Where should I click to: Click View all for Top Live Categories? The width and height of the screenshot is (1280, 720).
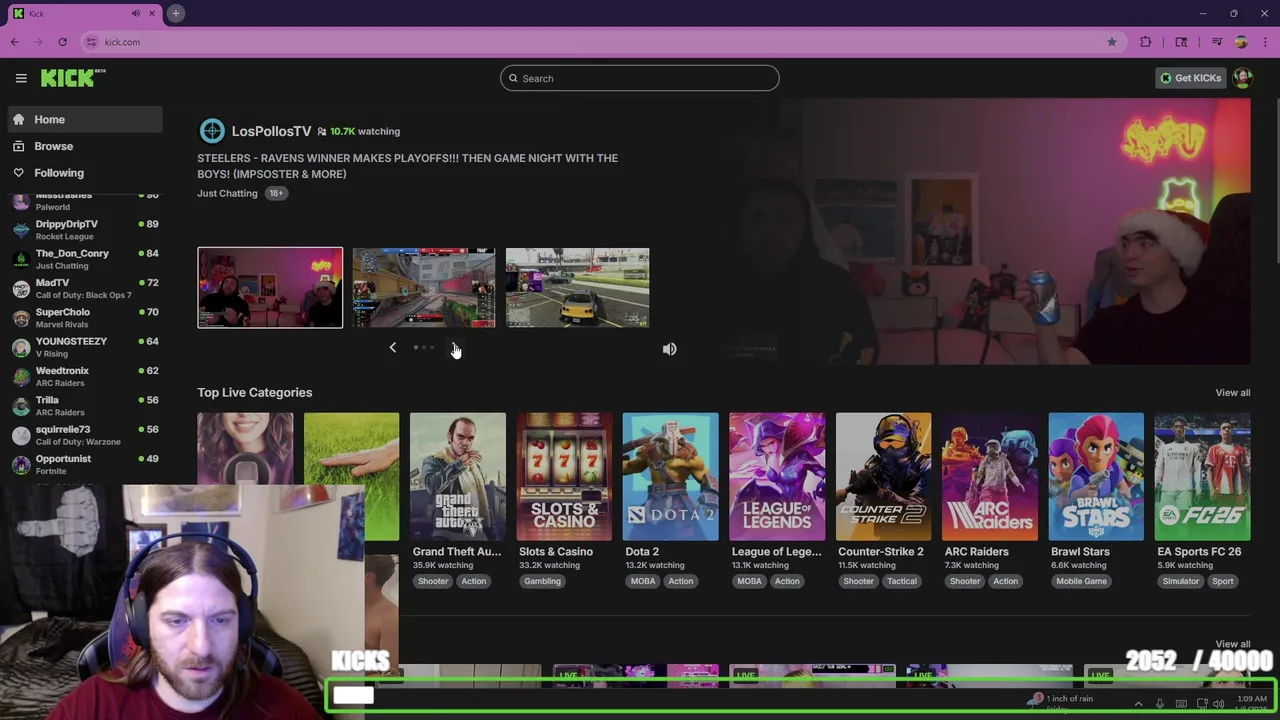pos(1232,393)
